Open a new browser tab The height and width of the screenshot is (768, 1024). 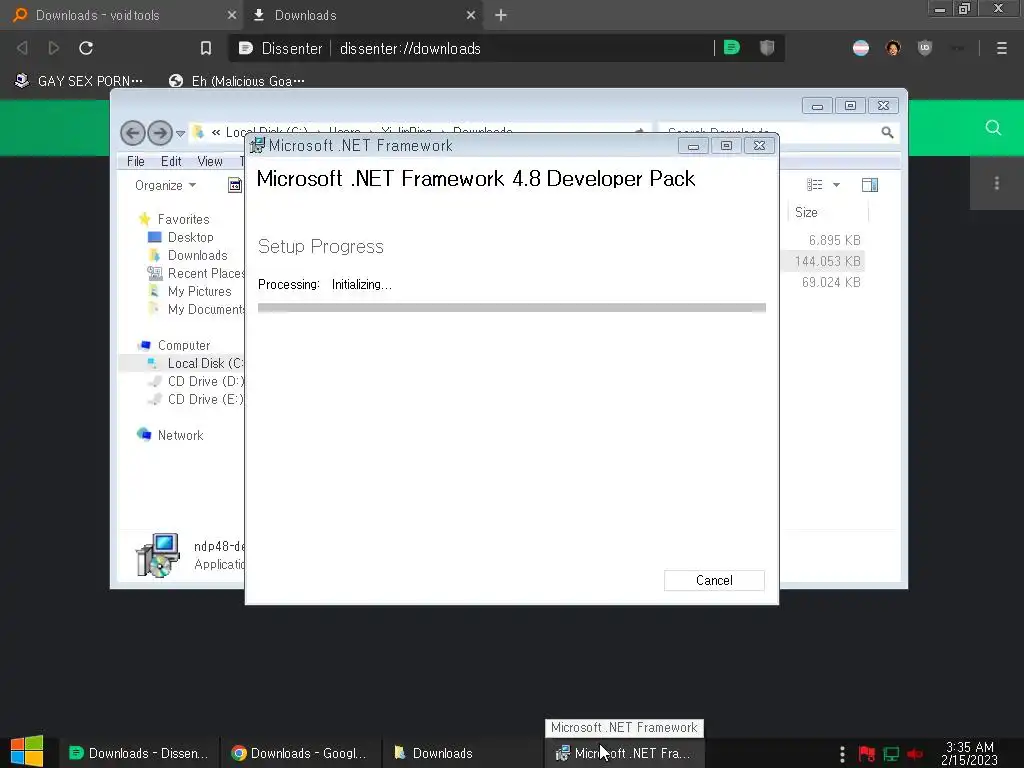pyautogui.click(x=501, y=15)
